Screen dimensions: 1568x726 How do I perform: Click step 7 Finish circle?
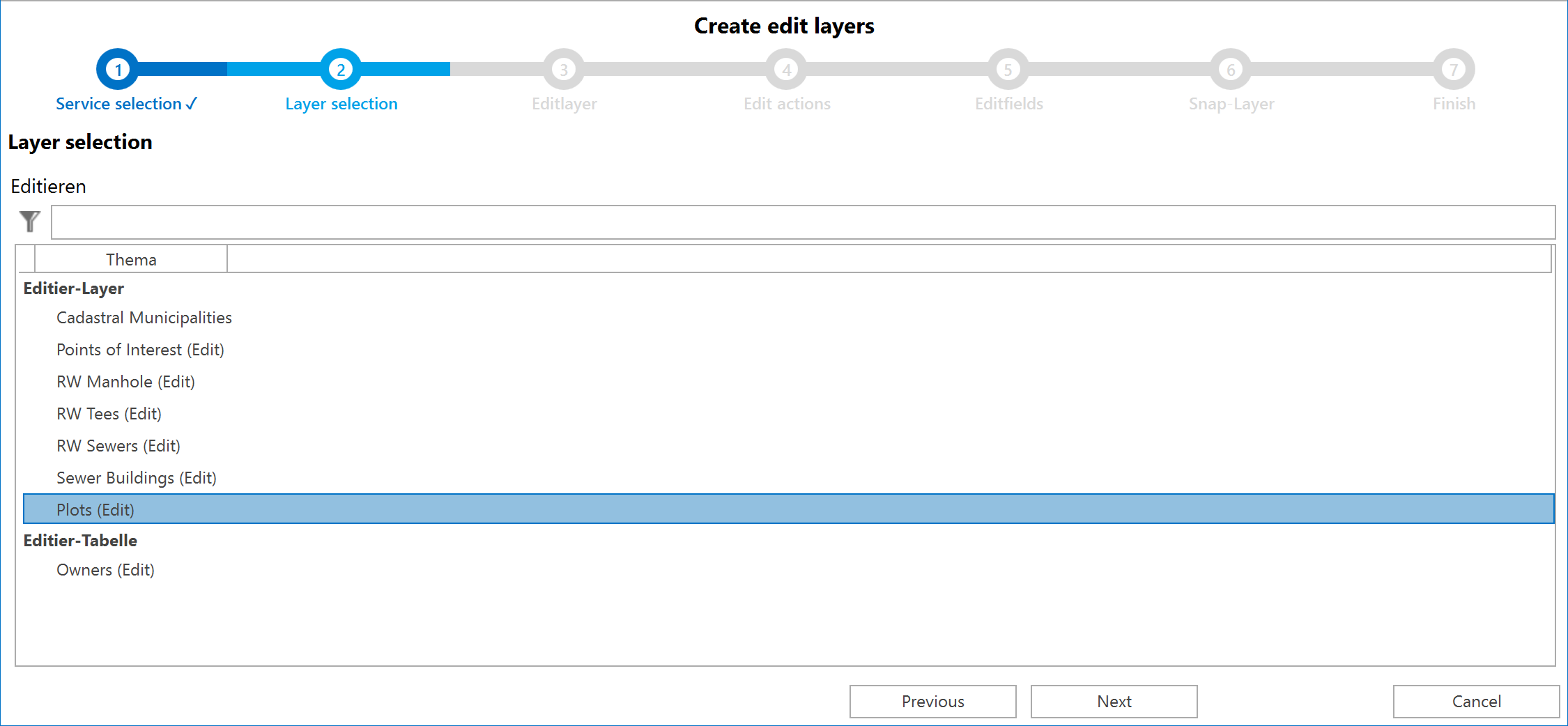tap(1453, 69)
